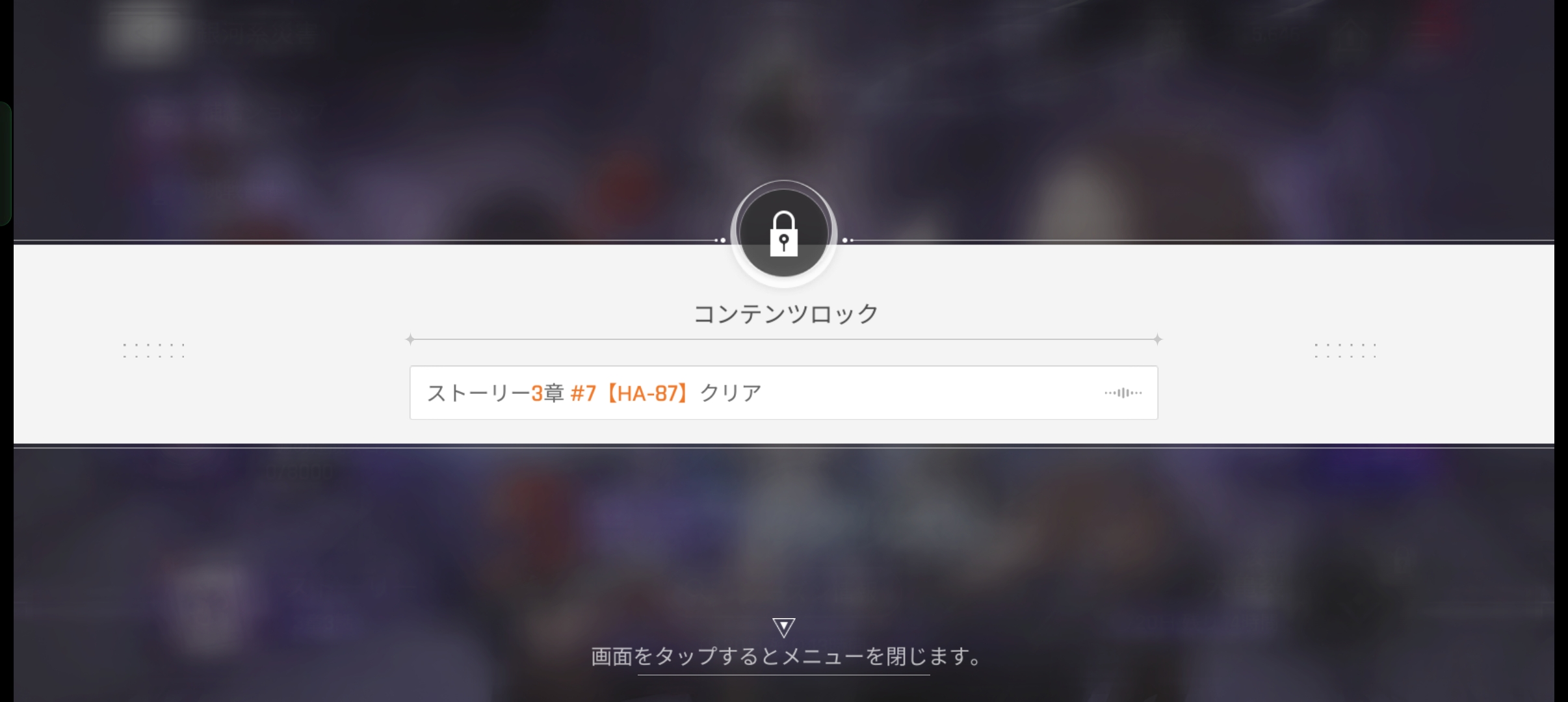Click the orange HA-87 stage code
This screenshot has height=702, width=1568.
[x=647, y=393]
